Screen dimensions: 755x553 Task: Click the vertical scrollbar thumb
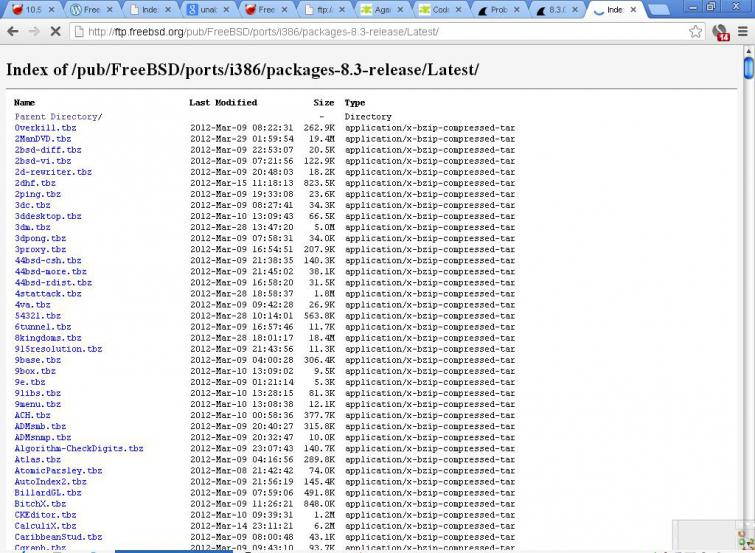(x=748, y=67)
